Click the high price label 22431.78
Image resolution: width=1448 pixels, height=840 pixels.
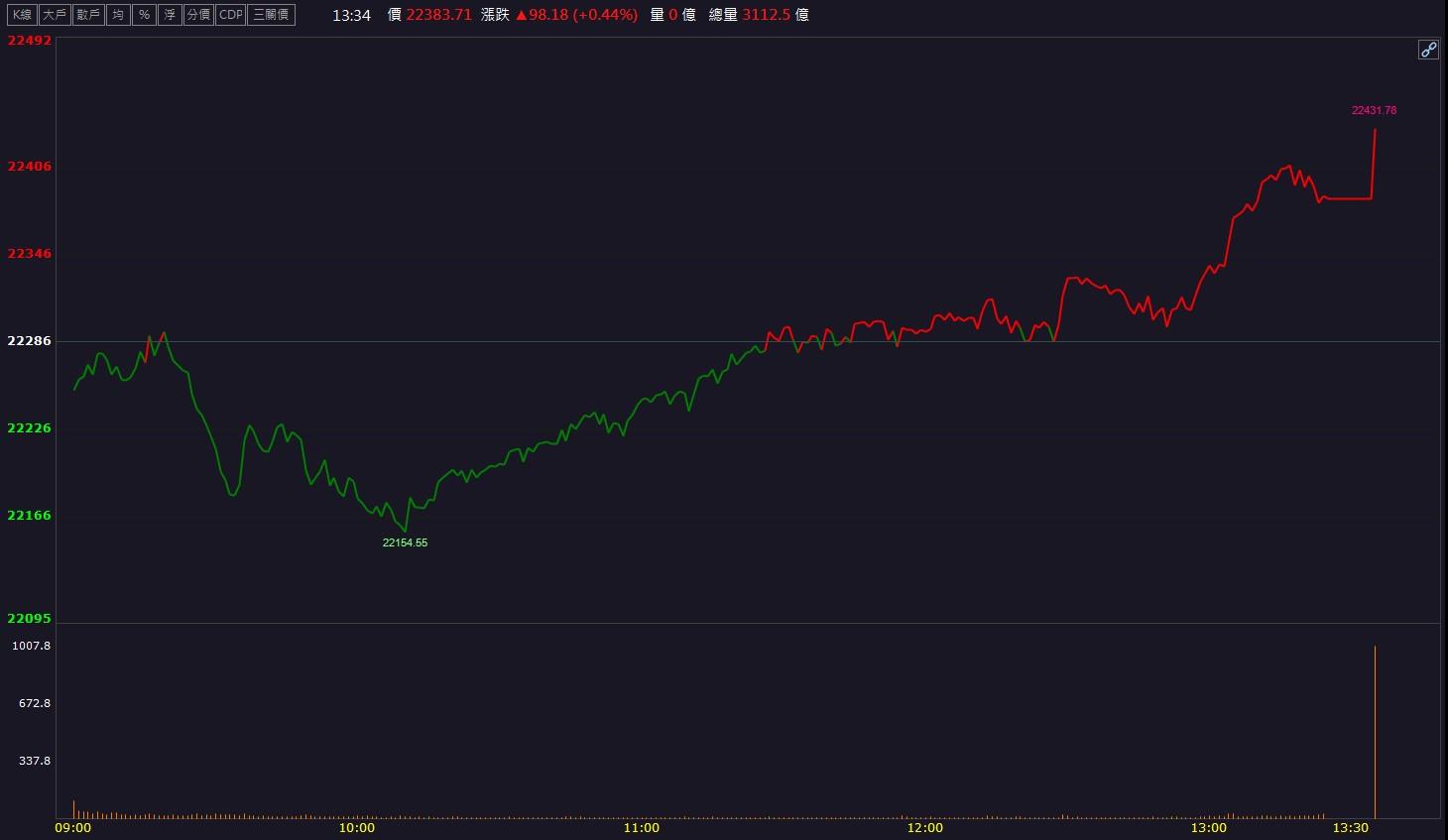click(1374, 110)
